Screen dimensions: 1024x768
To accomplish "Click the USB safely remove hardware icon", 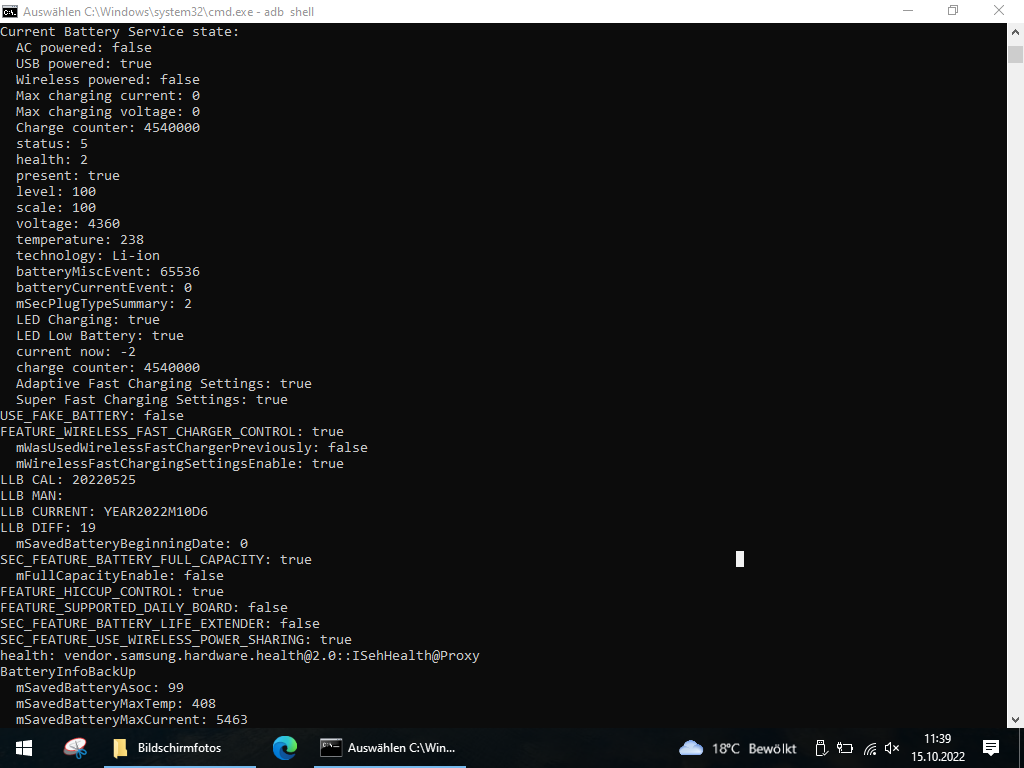I will [820, 748].
